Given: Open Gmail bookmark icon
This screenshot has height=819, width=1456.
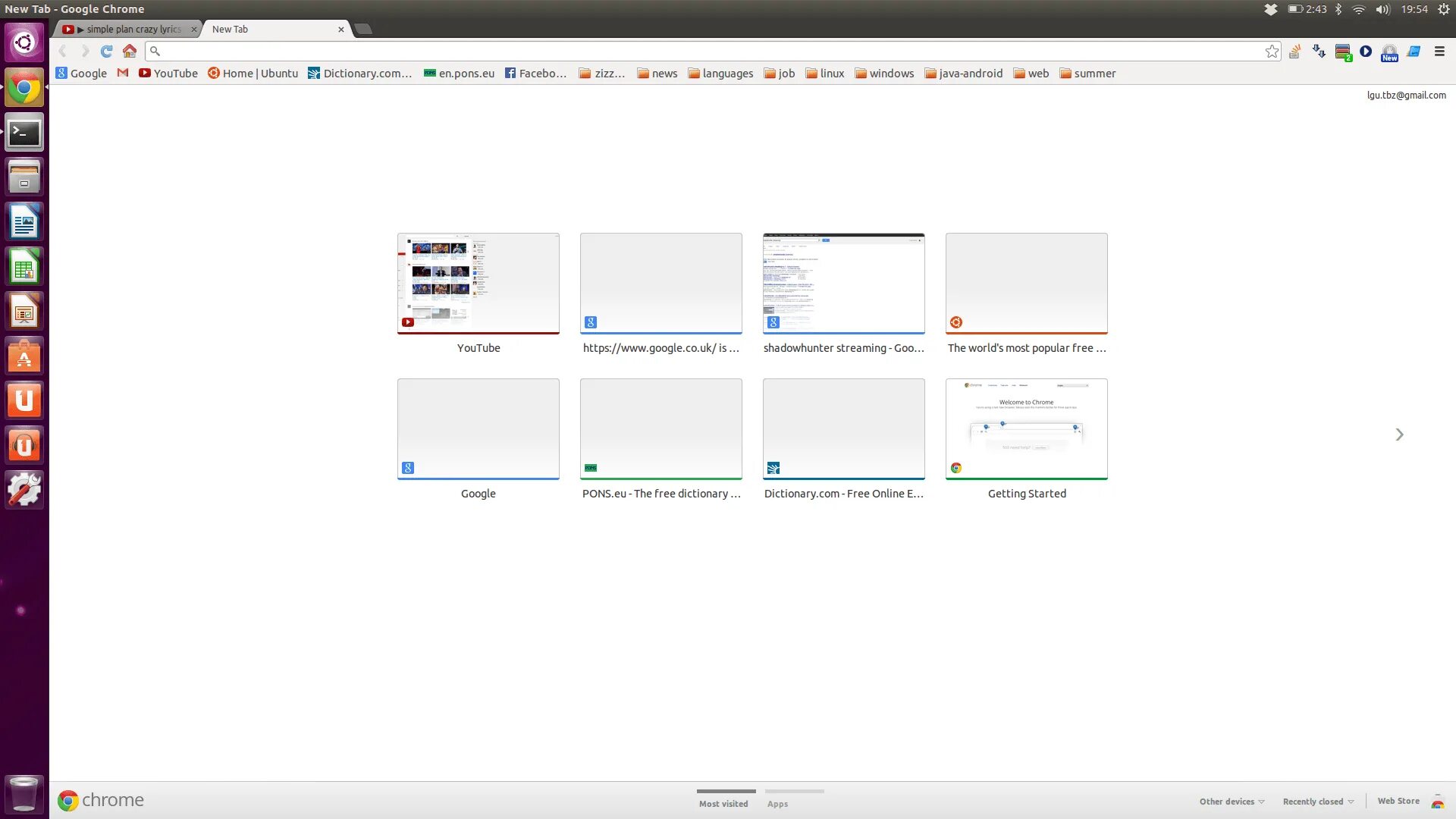Looking at the screenshot, I should tap(123, 74).
